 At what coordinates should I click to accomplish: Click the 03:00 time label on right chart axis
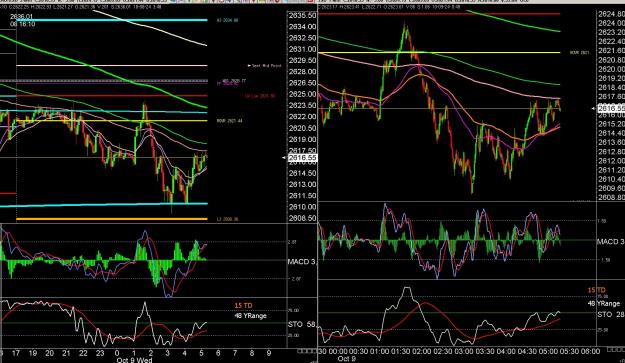[x=464, y=351]
